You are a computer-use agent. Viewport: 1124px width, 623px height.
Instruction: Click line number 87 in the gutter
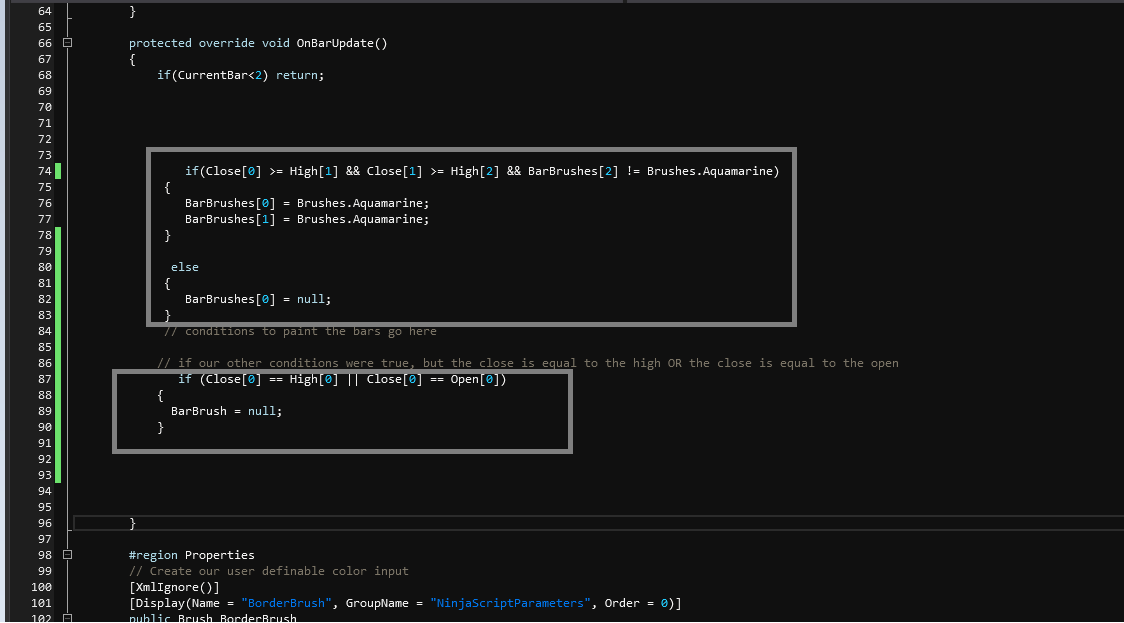coord(44,379)
